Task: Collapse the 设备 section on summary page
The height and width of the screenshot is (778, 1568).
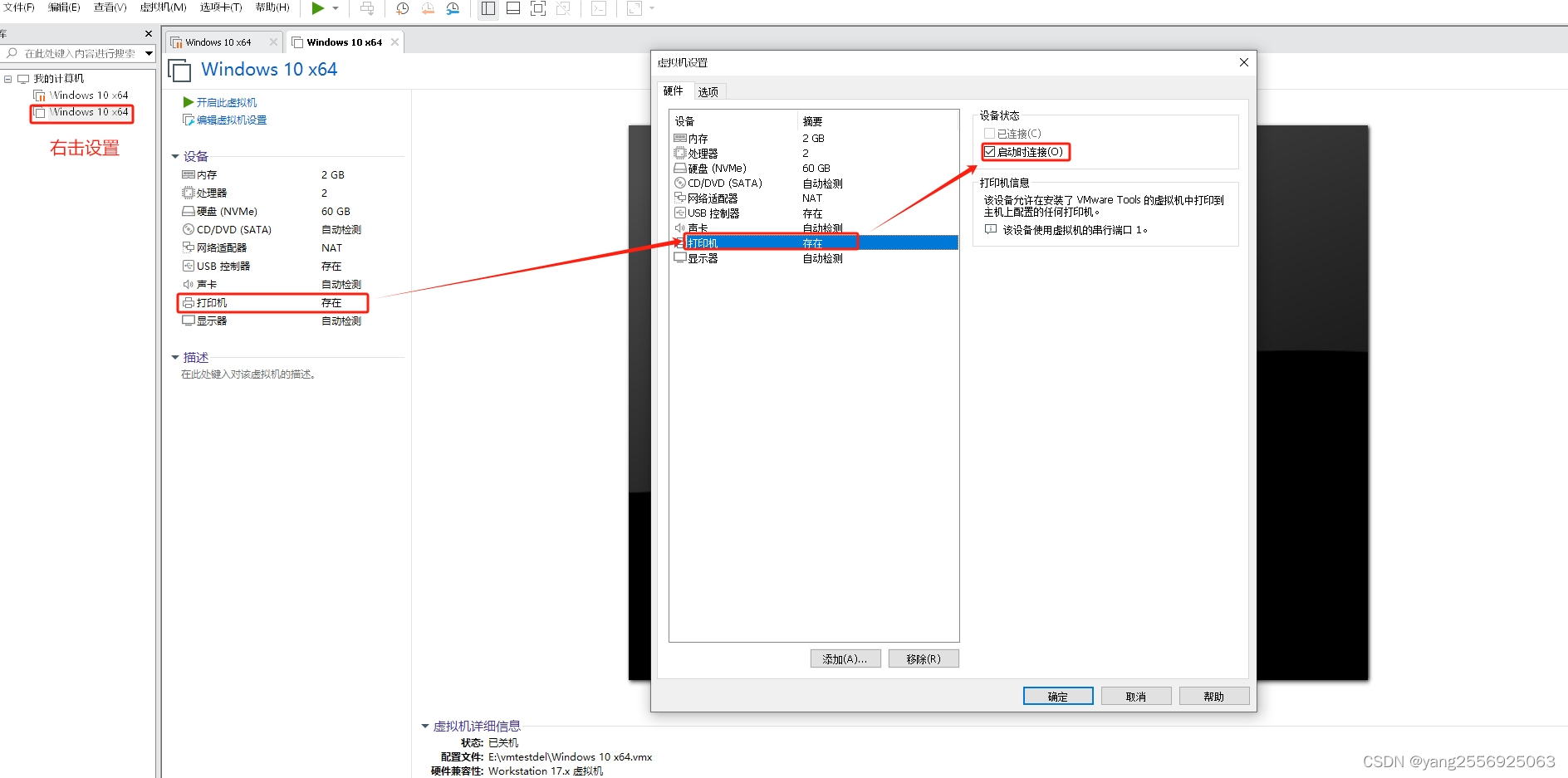Action: click(x=175, y=156)
